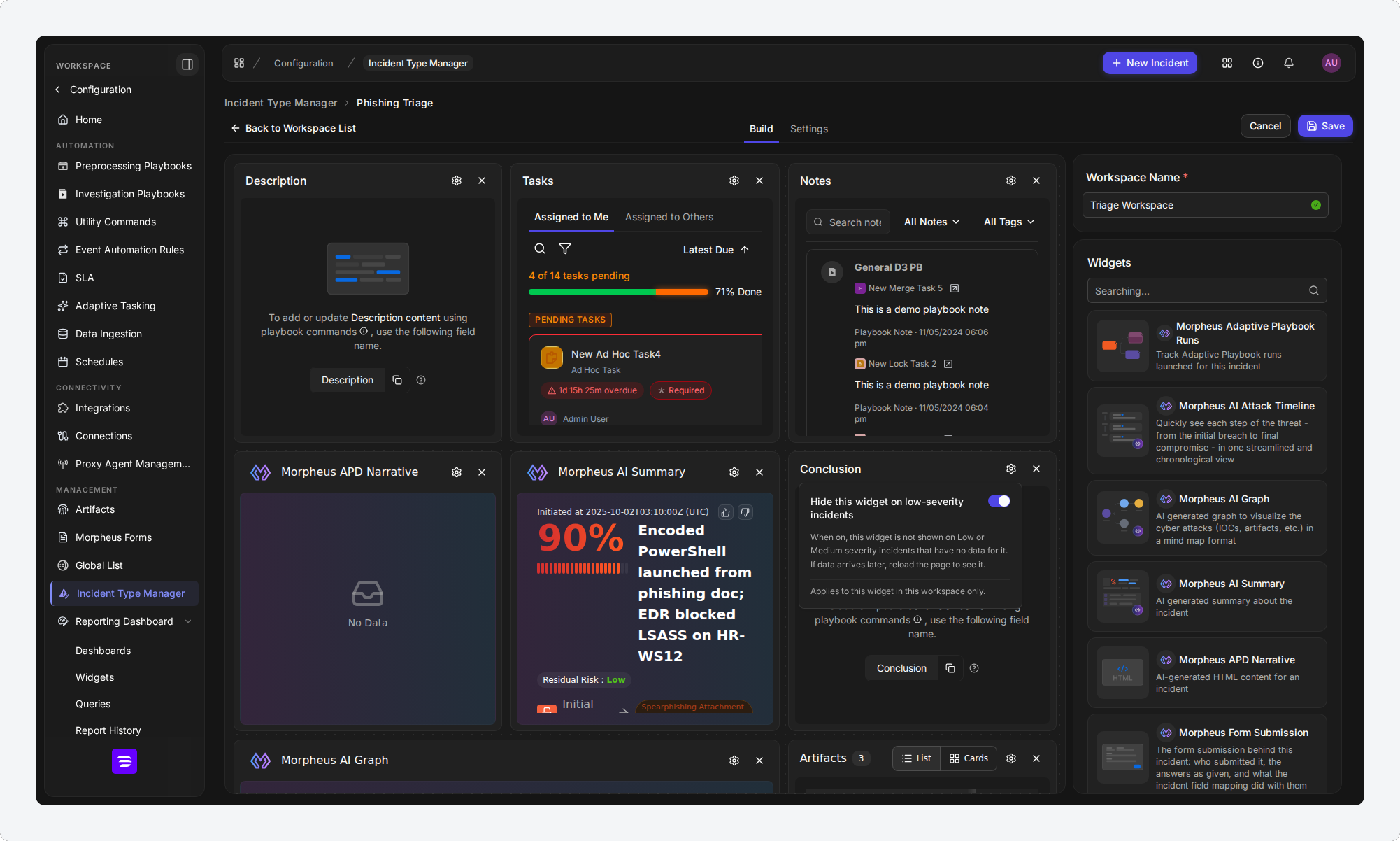Viewport: 1400px width, 841px height.
Task: Open the All Tags dropdown
Action: click(1008, 222)
